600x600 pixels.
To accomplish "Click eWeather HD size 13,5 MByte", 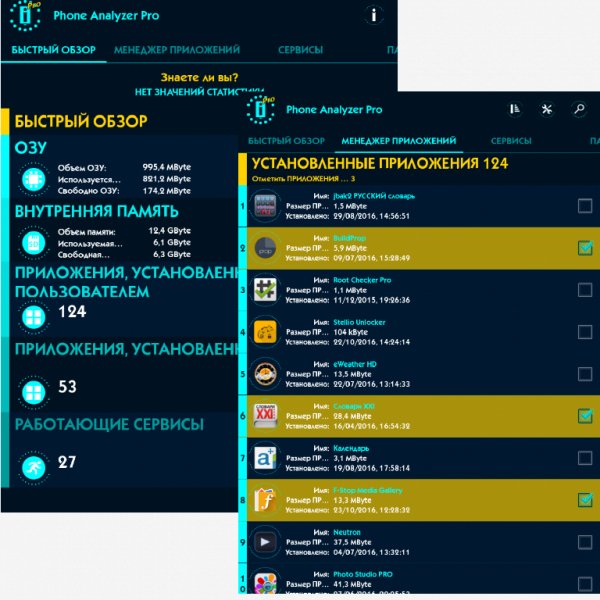I will (x=352, y=374).
